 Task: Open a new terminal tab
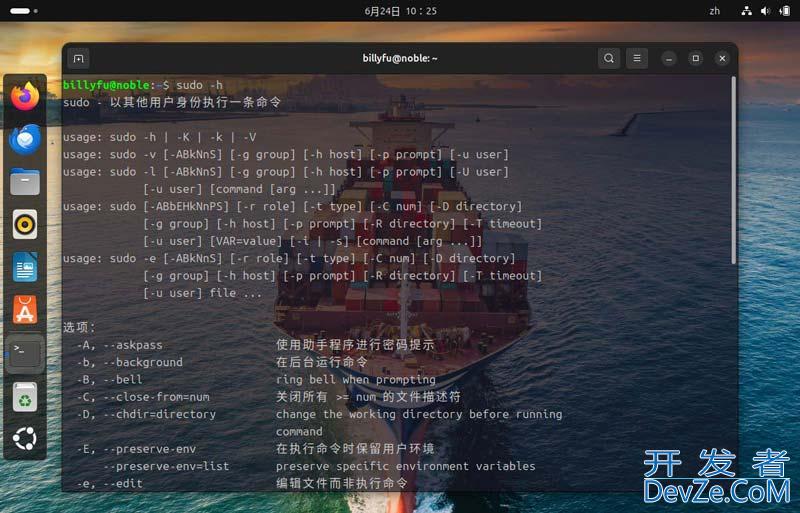point(78,59)
